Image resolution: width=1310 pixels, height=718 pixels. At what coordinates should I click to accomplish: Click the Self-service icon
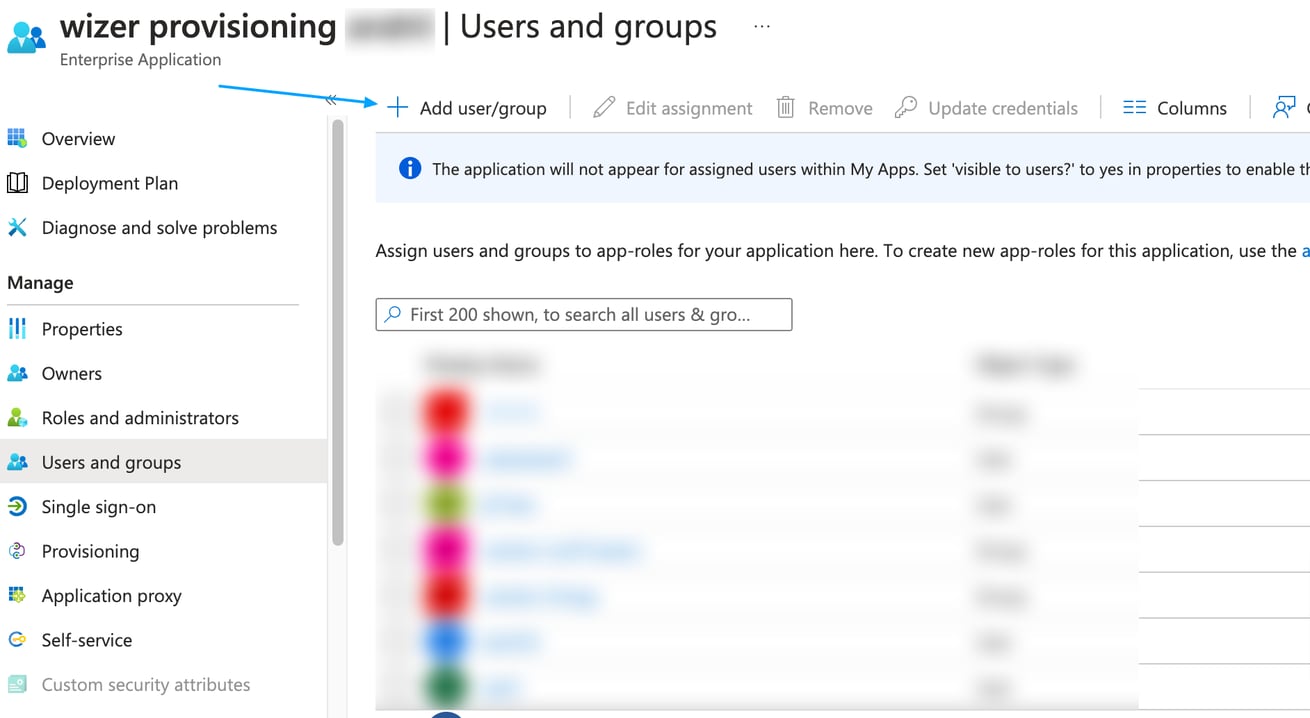[17, 639]
